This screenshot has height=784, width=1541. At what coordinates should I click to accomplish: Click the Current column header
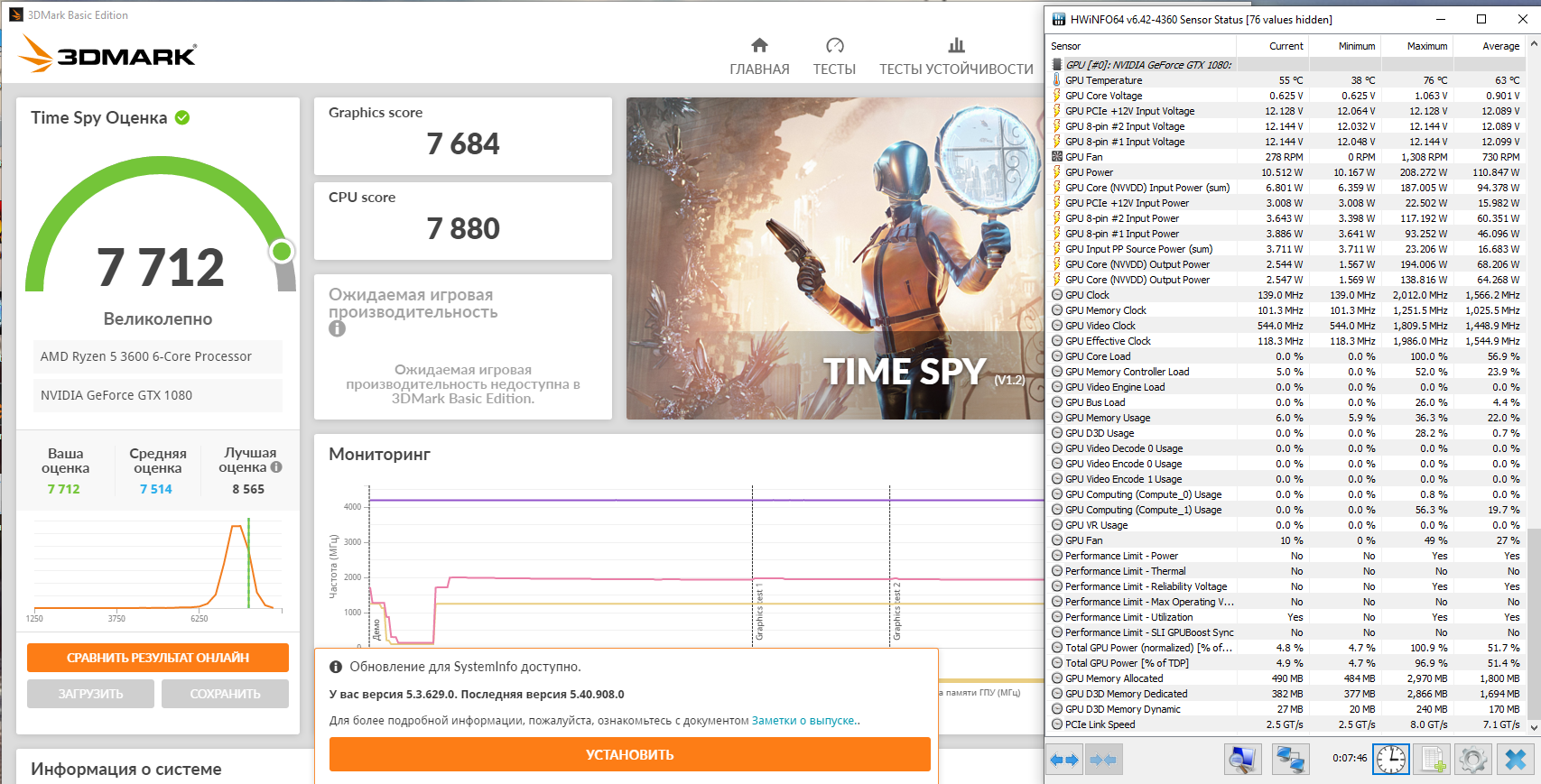(x=1271, y=46)
